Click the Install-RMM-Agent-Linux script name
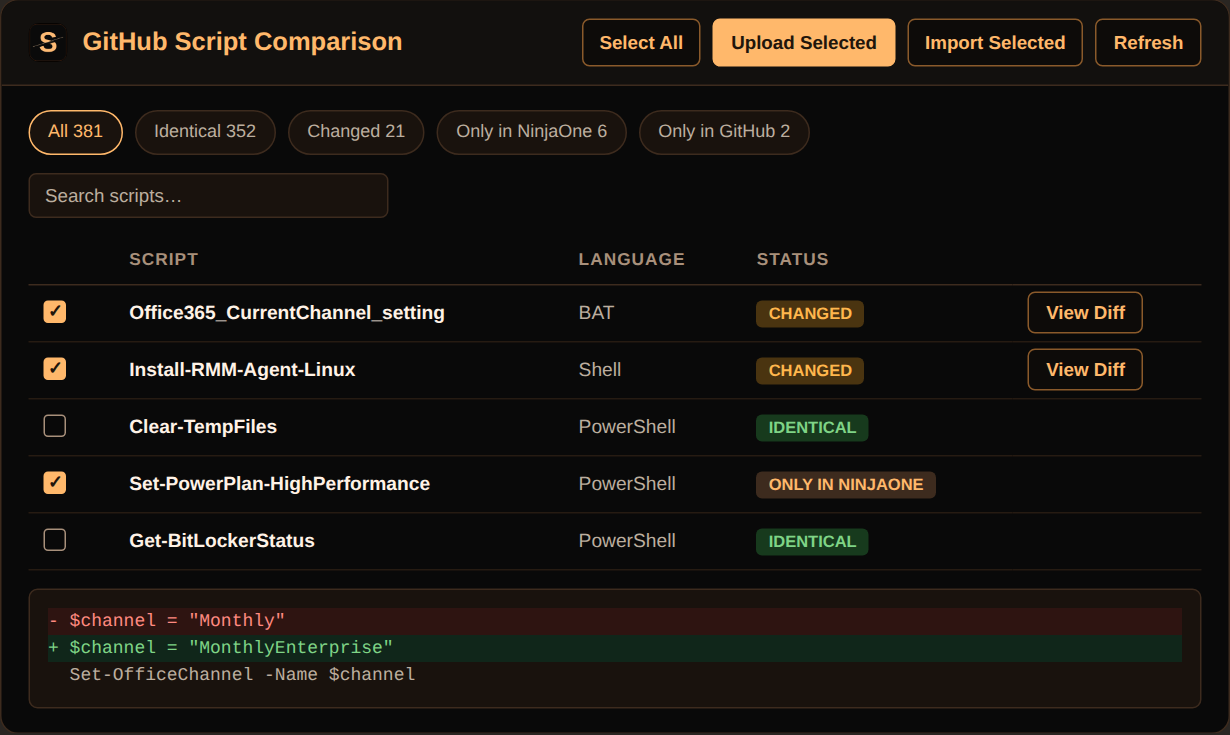 pos(242,370)
